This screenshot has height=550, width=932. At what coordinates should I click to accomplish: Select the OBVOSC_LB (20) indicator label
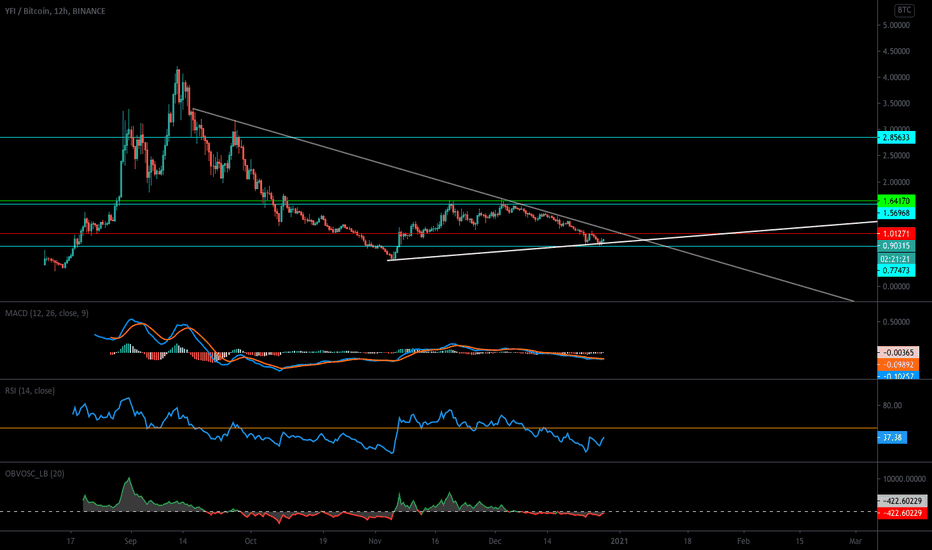click(x=34, y=473)
